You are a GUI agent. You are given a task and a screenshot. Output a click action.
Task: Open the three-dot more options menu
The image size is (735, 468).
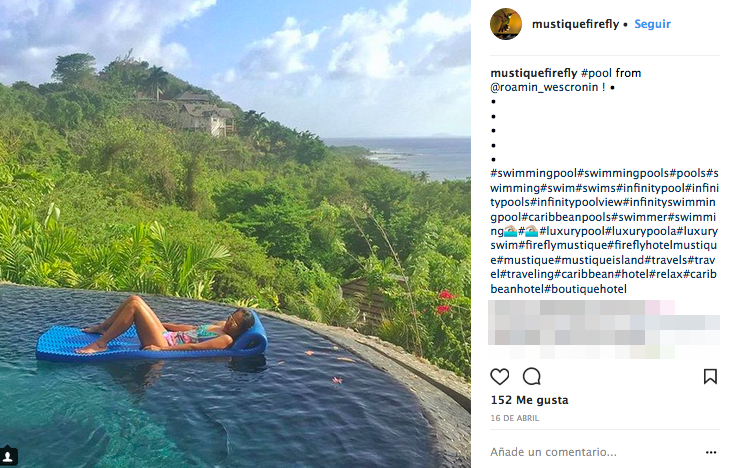pyautogui.click(x=711, y=452)
